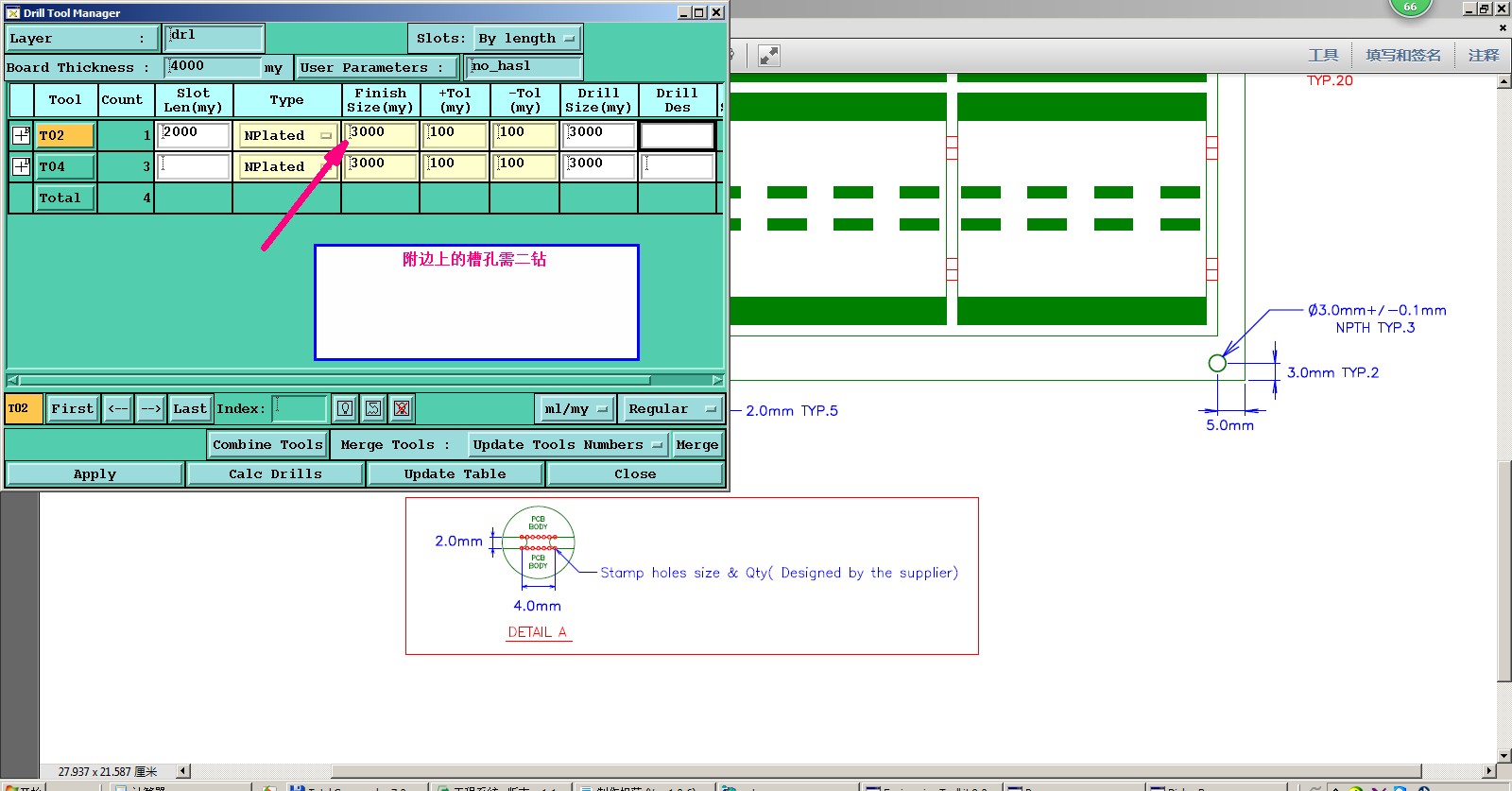Screen dimensions: 1512x791
Task: Open the Regular mode dropdown
Action: [671, 408]
